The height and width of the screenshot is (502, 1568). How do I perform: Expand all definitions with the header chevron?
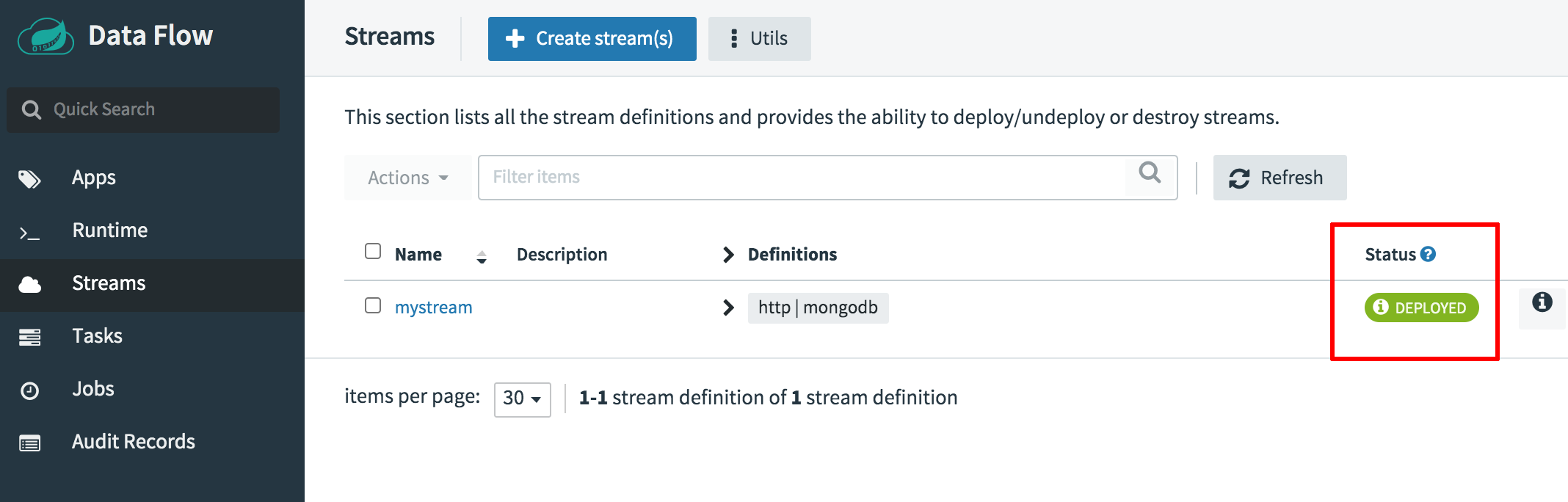pos(728,255)
